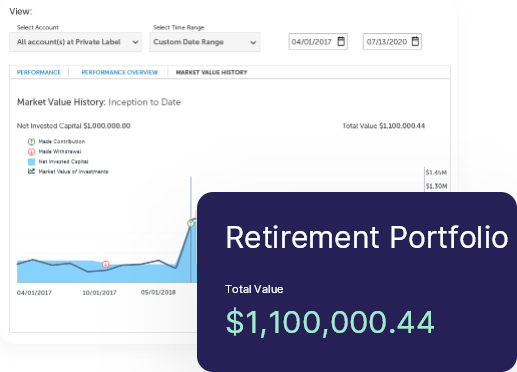The width and height of the screenshot is (517, 372).
Task: Click the Total Value $1,100,000.44 chart header text
Action: pyautogui.click(x=384, y=126)
